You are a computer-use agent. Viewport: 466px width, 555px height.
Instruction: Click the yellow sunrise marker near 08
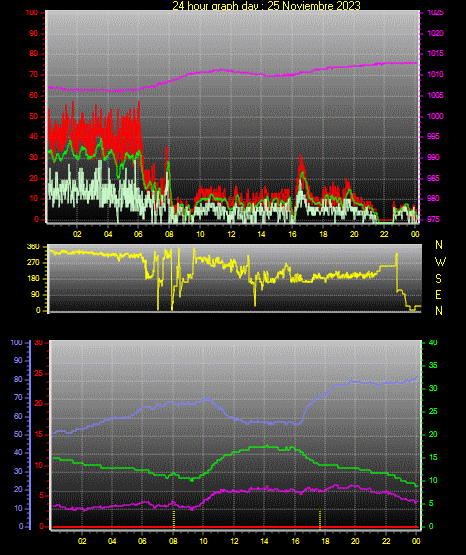(x=174, y=520)
